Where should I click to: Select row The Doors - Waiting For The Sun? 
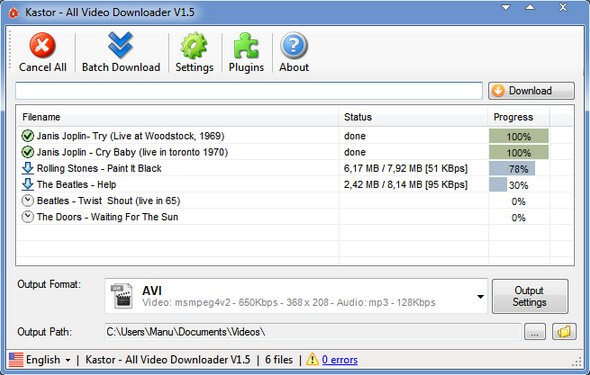coord(295,217)
